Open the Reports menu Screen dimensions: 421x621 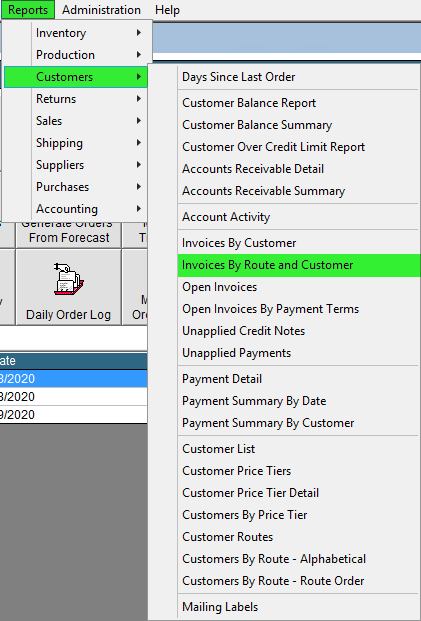(28, 10)
